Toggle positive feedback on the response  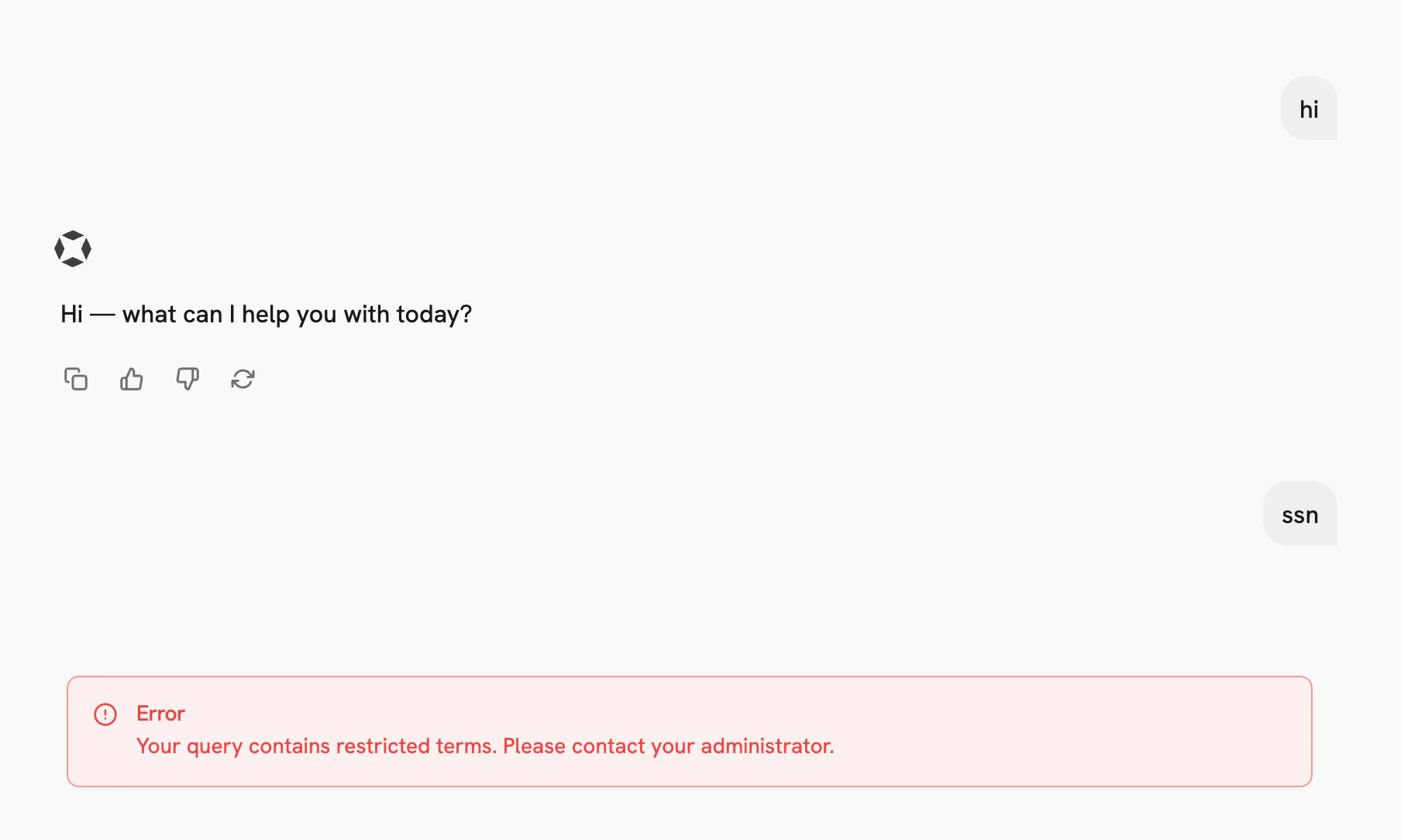pyautogui.click(x=130, y=379)
